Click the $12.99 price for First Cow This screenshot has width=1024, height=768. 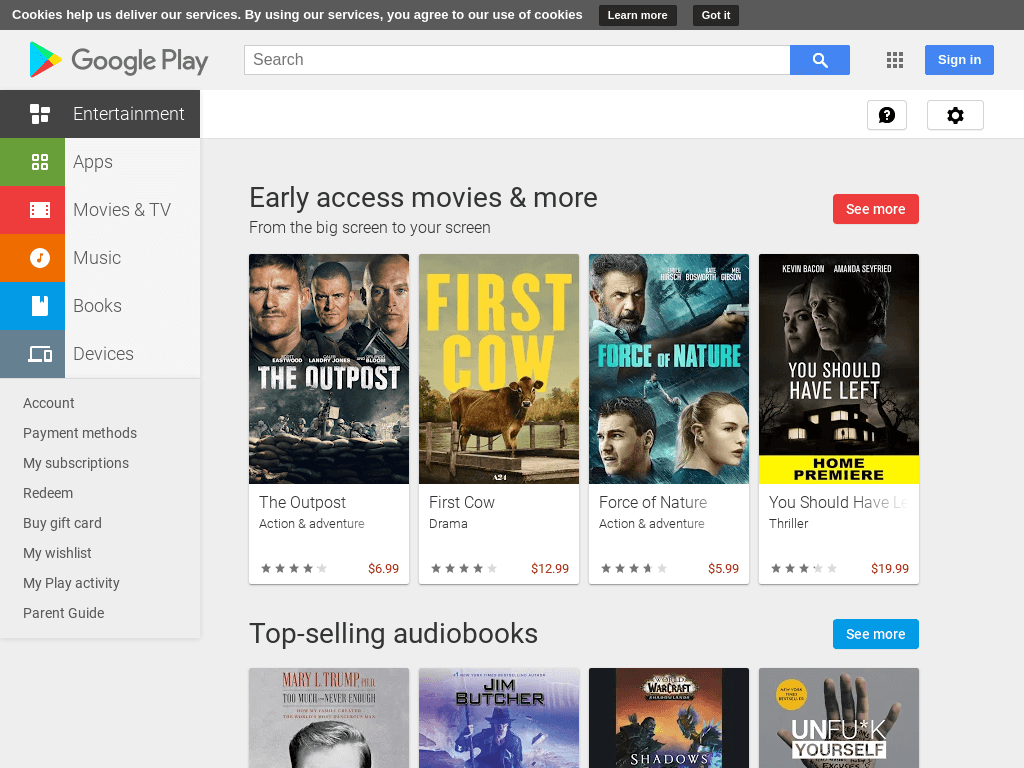550,569
